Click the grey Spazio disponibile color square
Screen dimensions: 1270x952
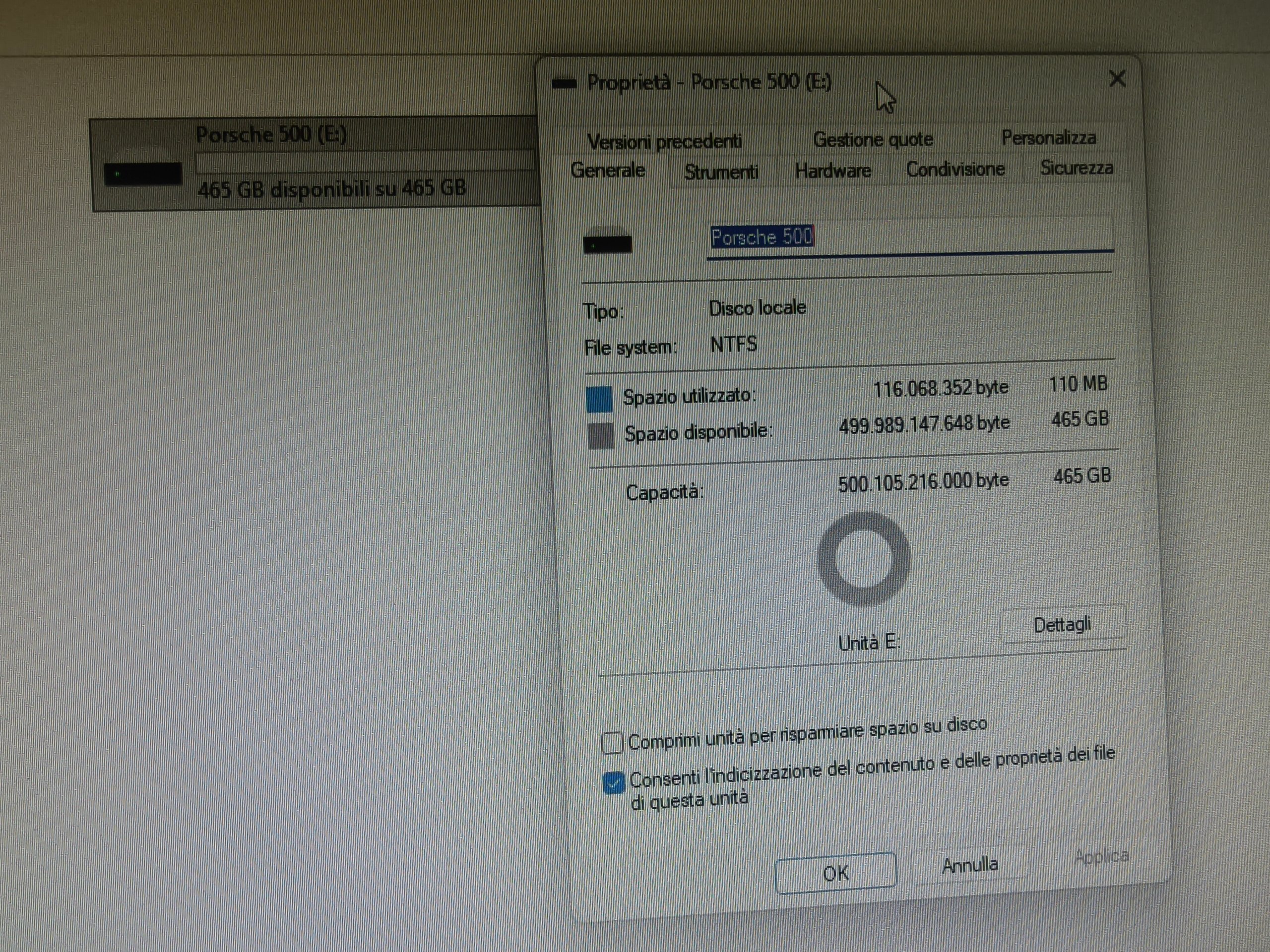click(x=601, y=435)
